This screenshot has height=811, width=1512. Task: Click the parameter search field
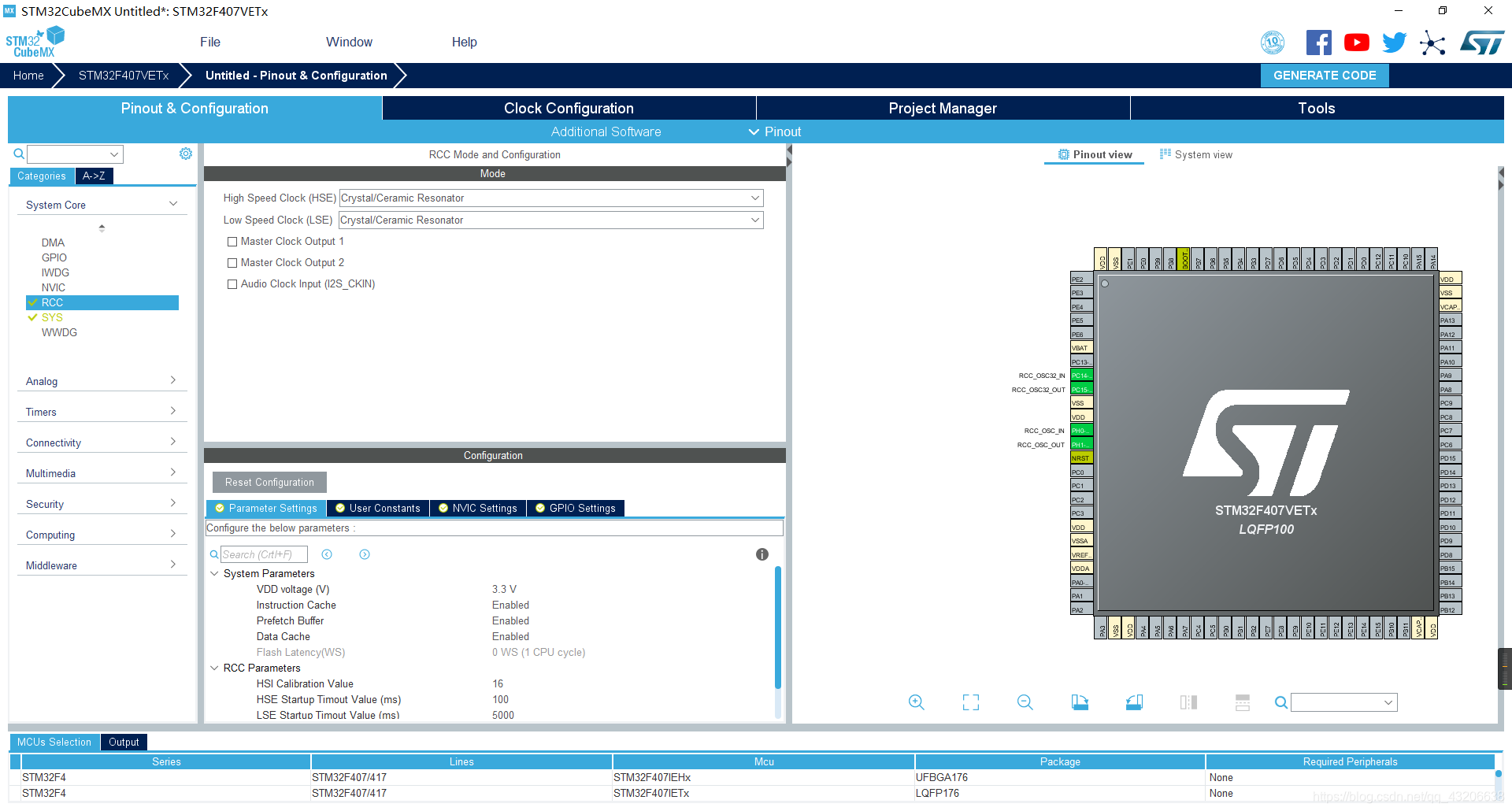point(263,554)
